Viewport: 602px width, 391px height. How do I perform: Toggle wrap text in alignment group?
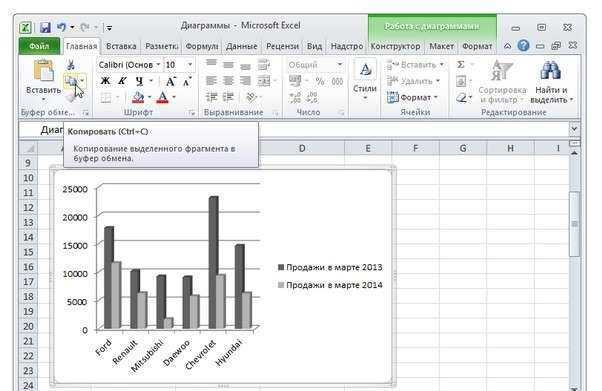pyautogui.click(x=263, y=65)
